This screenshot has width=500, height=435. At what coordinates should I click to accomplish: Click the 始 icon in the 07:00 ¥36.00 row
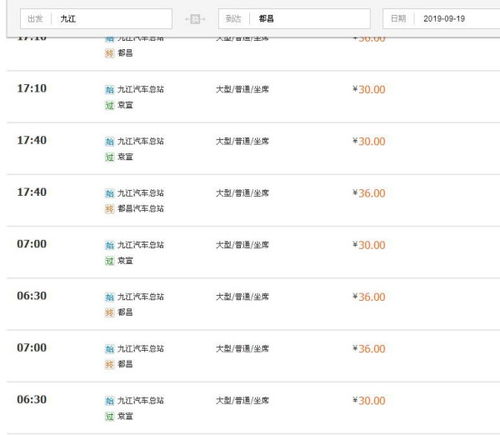(x=109, y=349)
